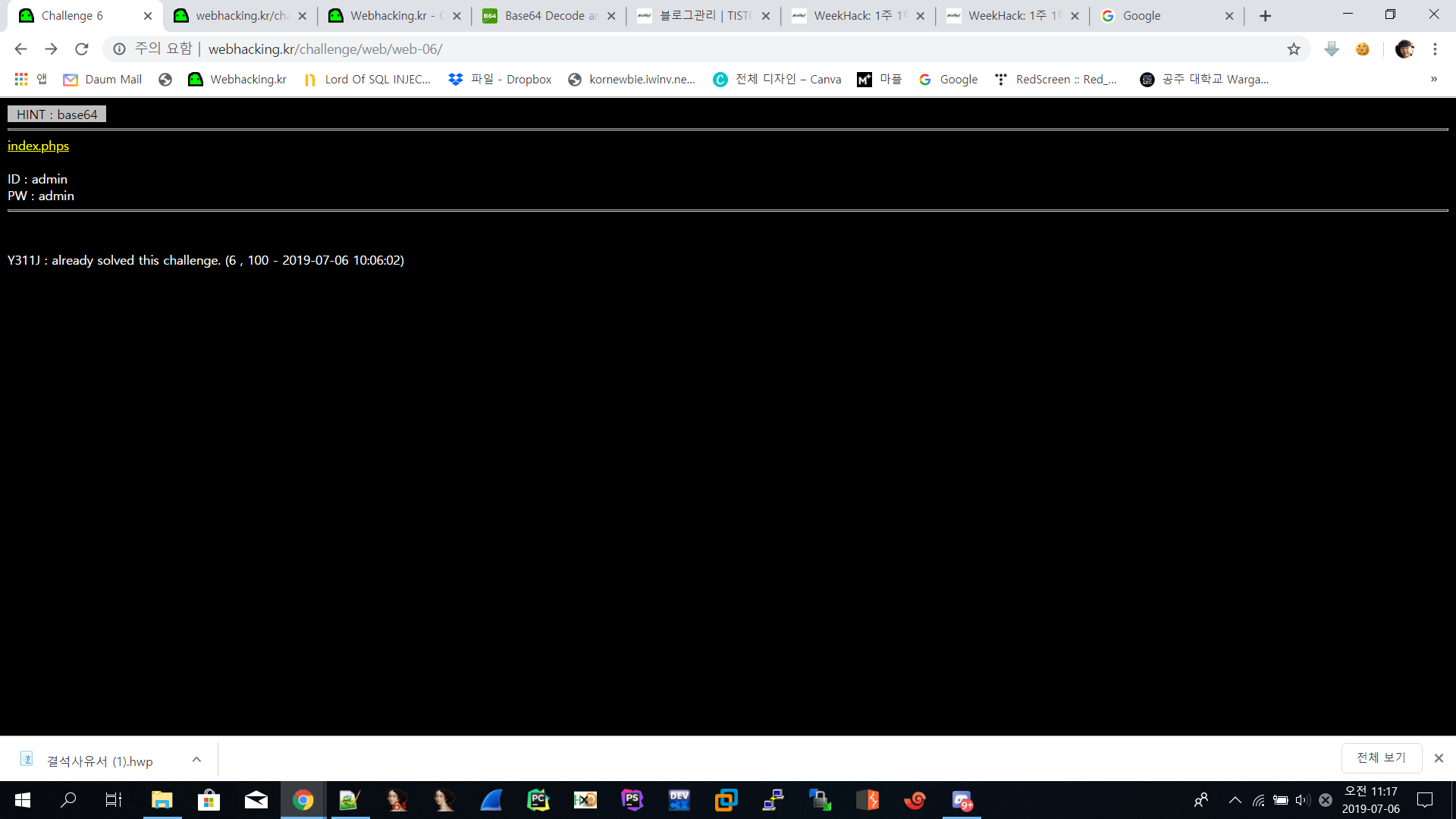
Task: Open the index.phps source link
Action: 38,146
